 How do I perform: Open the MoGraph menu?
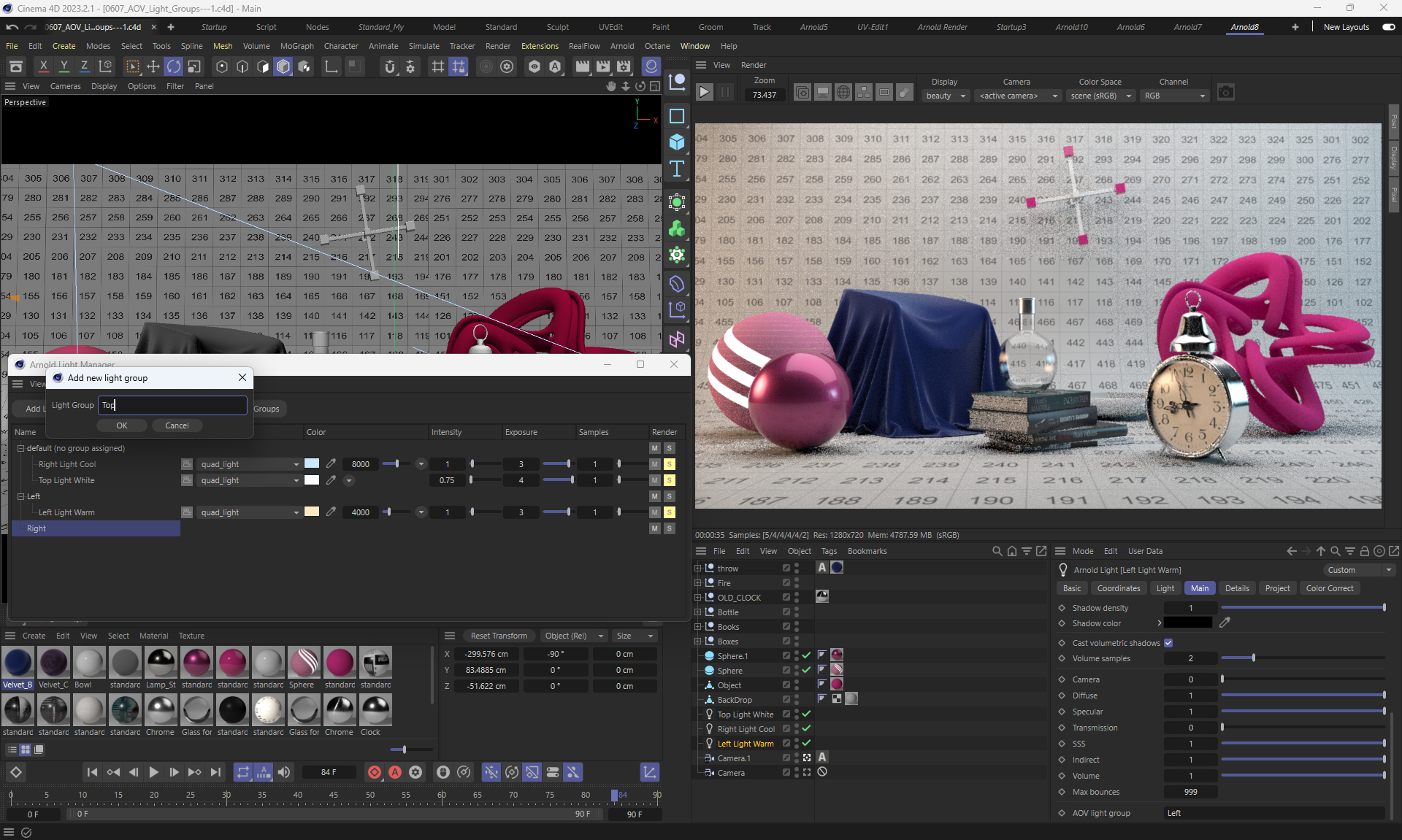pos(296,46)
